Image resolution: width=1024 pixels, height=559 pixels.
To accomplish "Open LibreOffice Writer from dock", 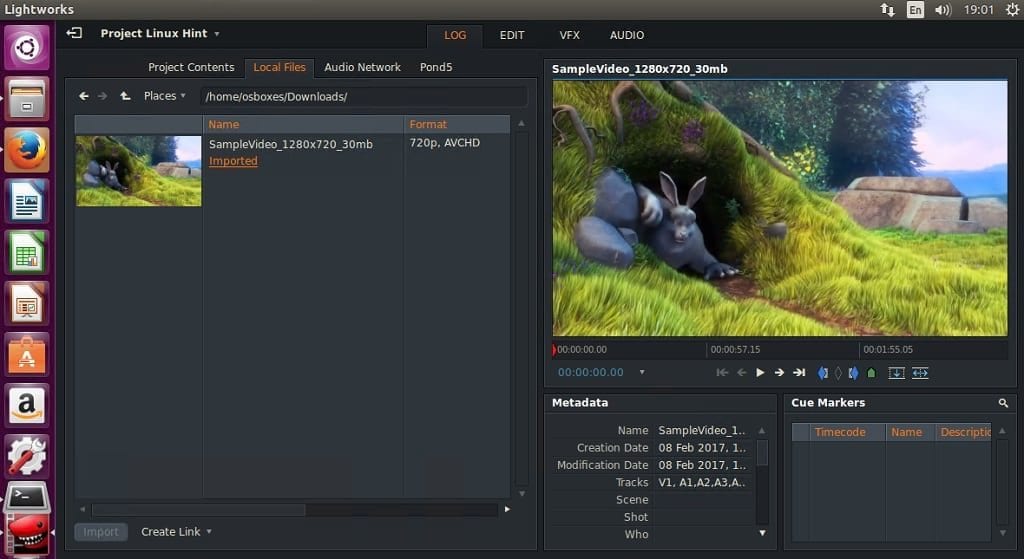I will (x=27, y=201).
